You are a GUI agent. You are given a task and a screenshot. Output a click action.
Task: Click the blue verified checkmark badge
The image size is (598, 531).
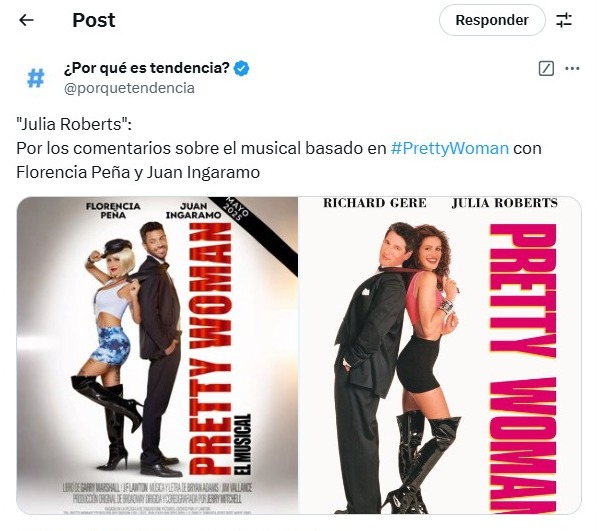click(x=241, y=68)
